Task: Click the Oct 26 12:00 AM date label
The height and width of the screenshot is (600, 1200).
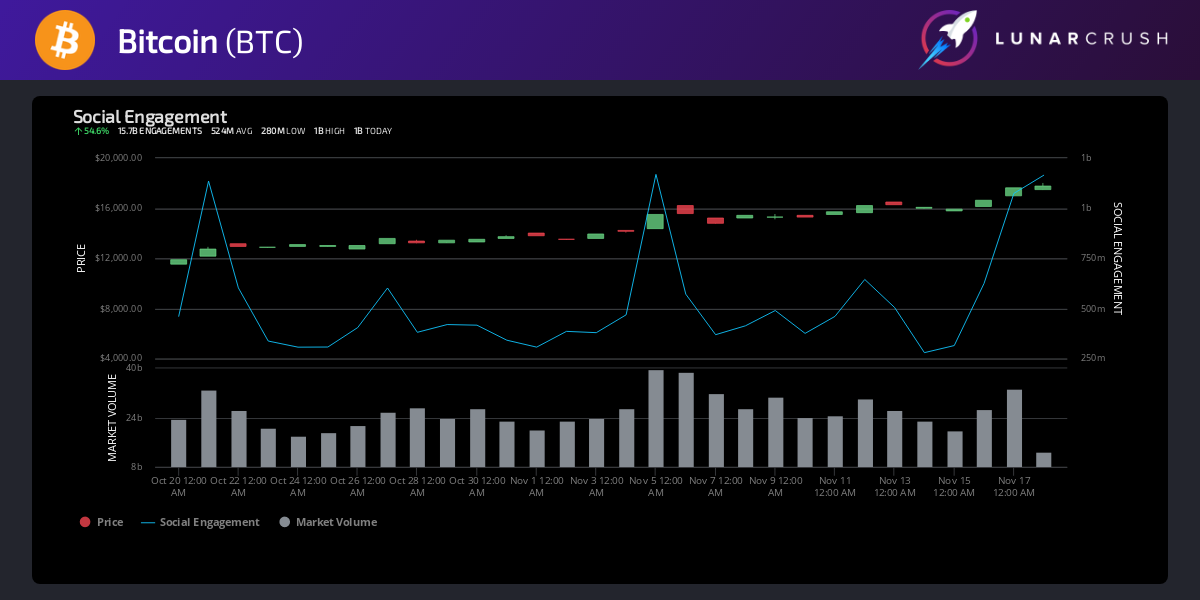Action: point(357,486)
